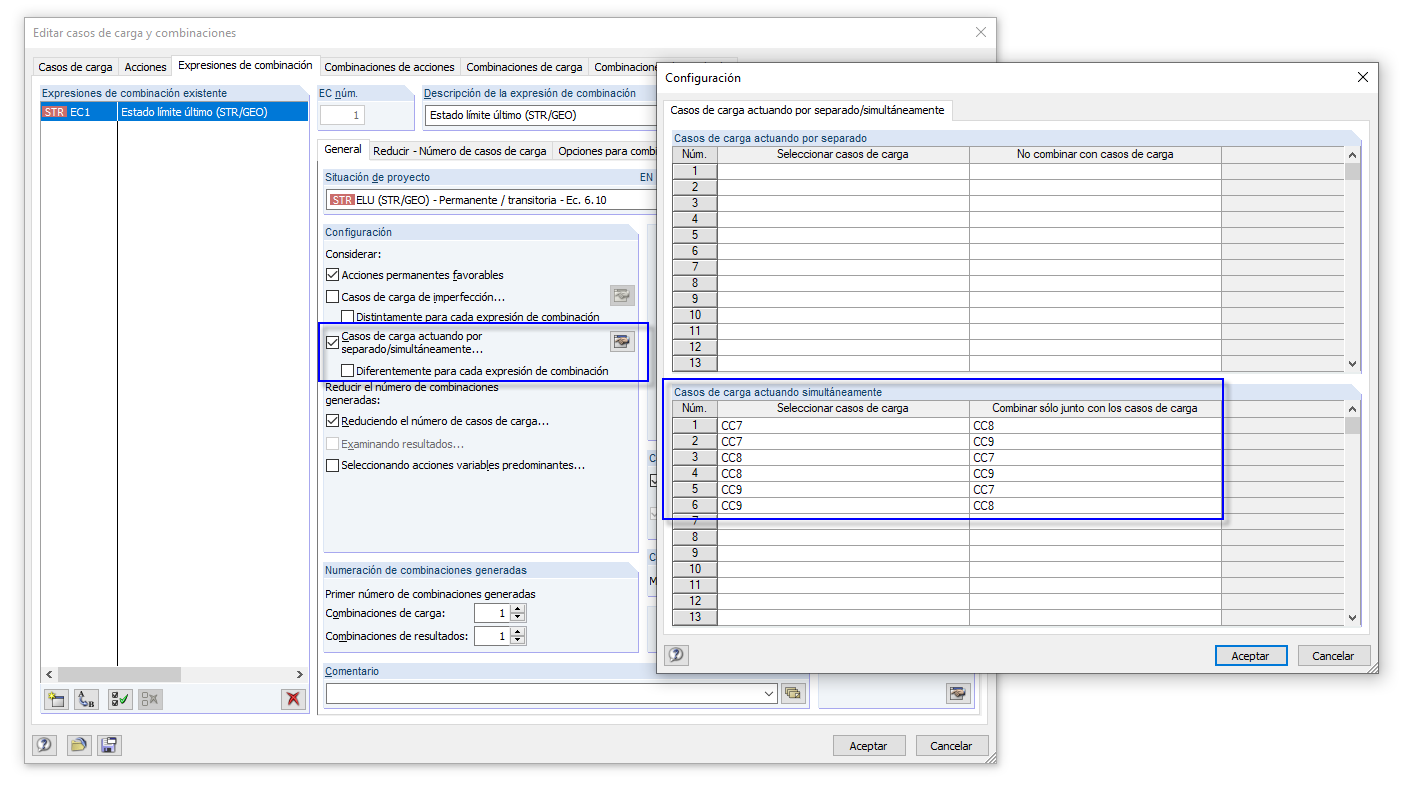
Task: Select the General sub-tab
Action: coord(343,149)
